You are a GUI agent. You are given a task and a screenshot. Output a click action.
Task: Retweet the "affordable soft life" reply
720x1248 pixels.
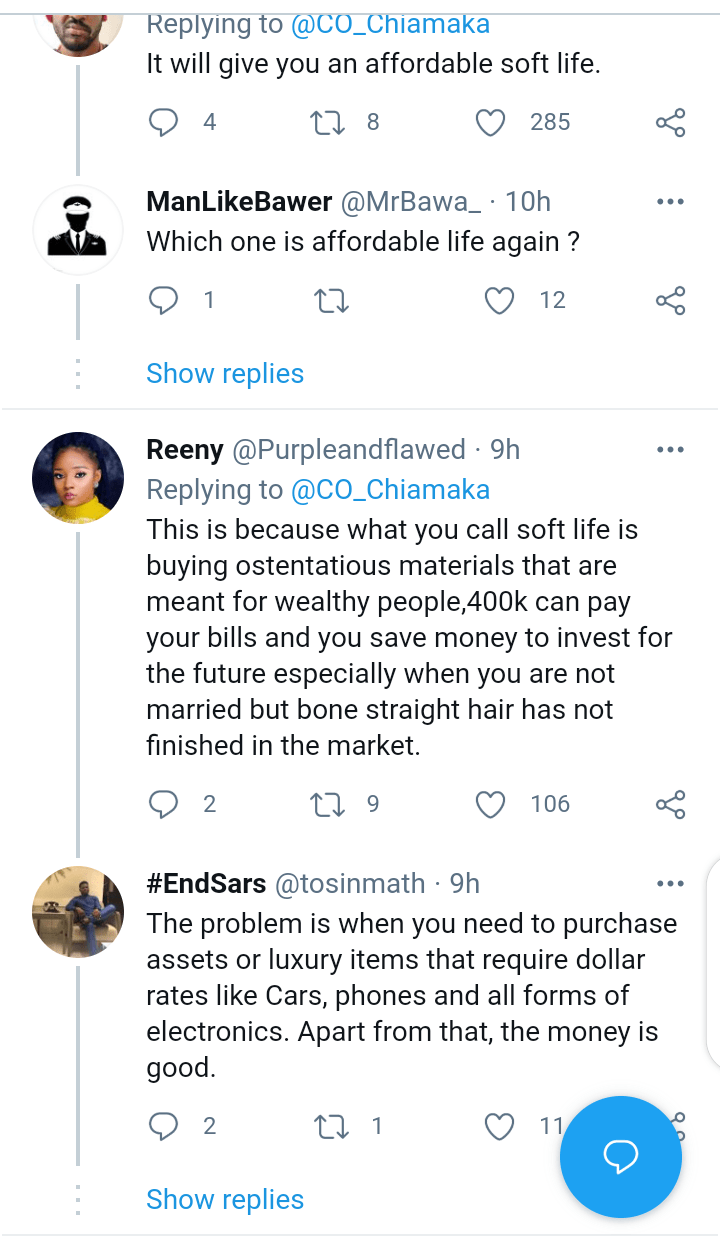click(327, 123)
